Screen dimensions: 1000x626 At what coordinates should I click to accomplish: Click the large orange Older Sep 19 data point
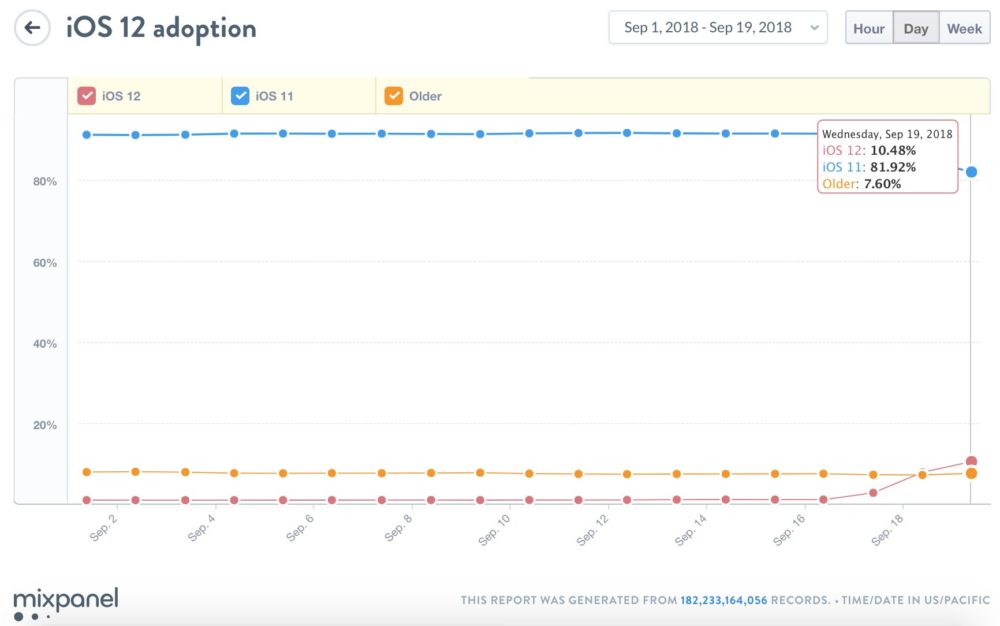pyautogui.click(x=971, y=474)
